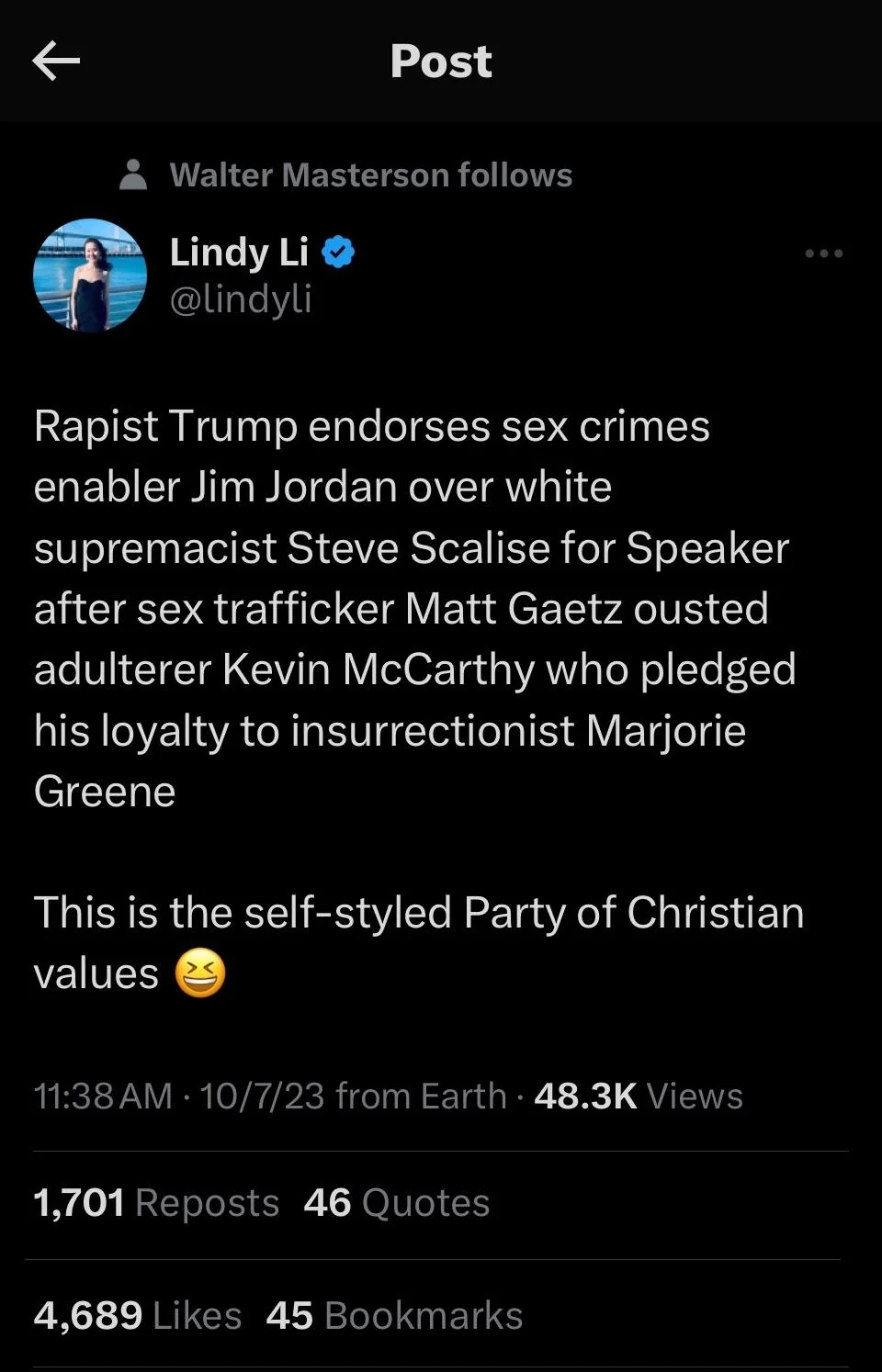This screenshot has width=882, height=1372.
Task: Open the Lindy Li display name
Action: (x=239, y=252)
